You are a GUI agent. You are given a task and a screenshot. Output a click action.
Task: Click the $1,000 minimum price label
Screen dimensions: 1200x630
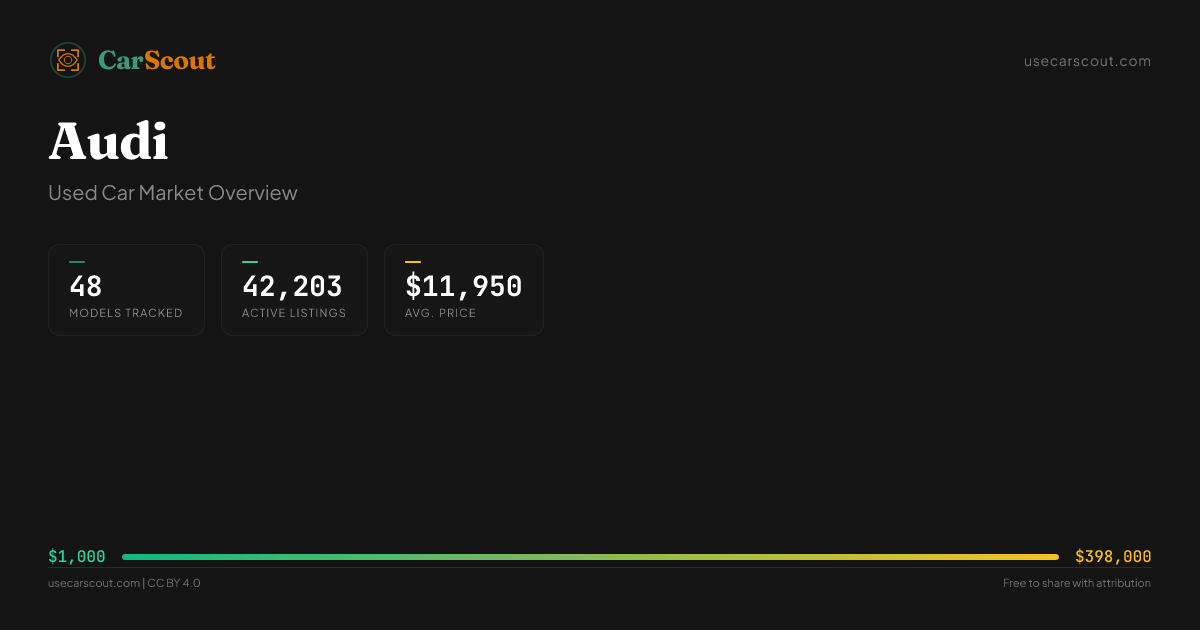pyautogui.click(x=77, y=557)
